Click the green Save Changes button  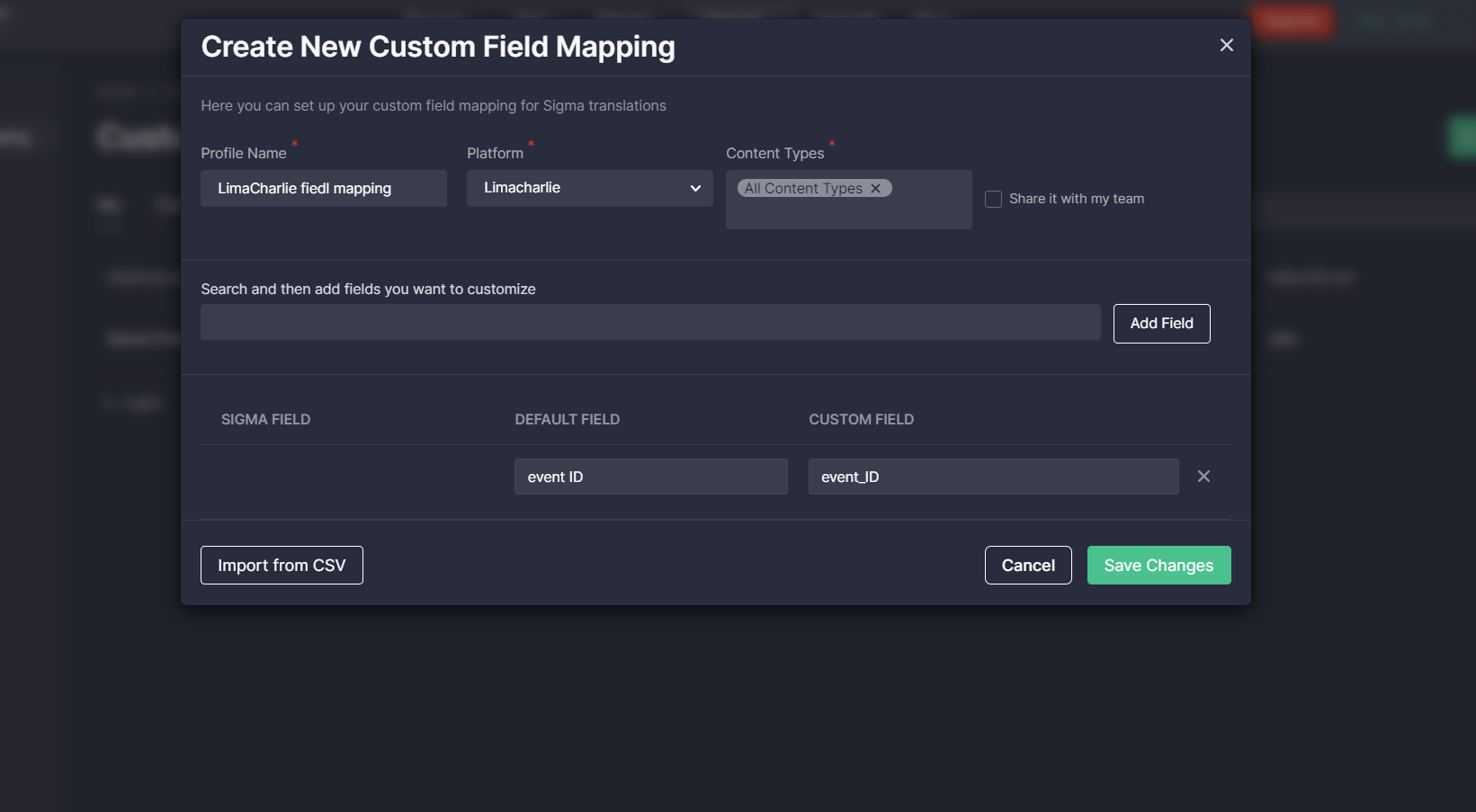point(1158,565)
